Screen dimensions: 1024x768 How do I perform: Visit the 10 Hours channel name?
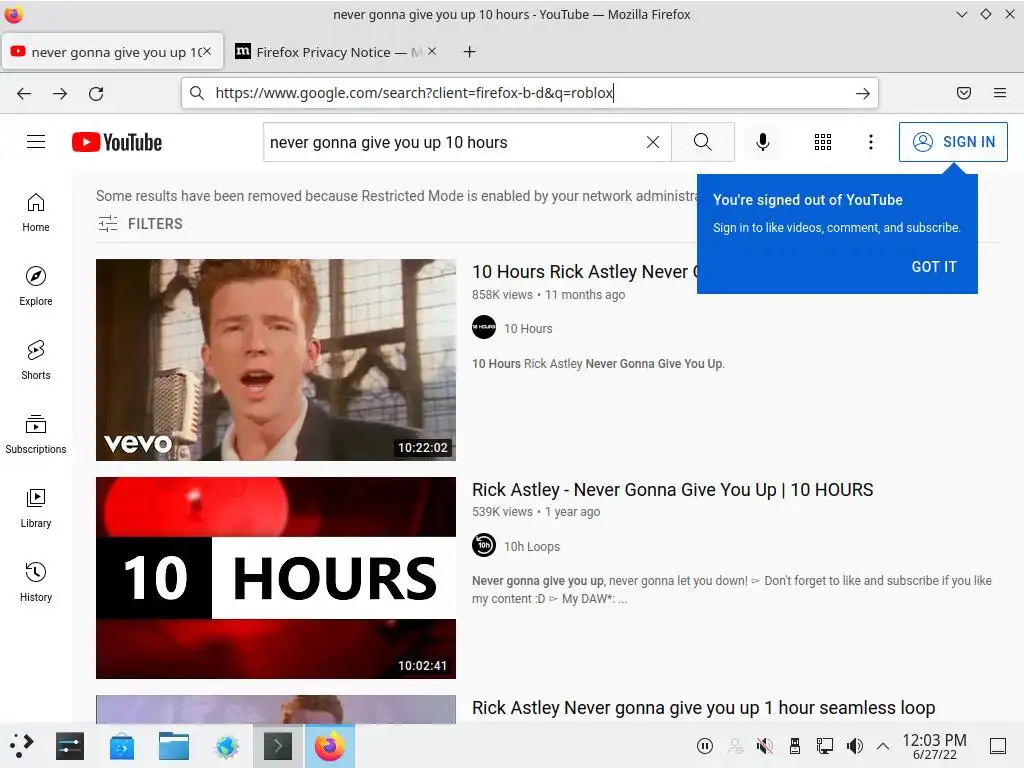528,328
